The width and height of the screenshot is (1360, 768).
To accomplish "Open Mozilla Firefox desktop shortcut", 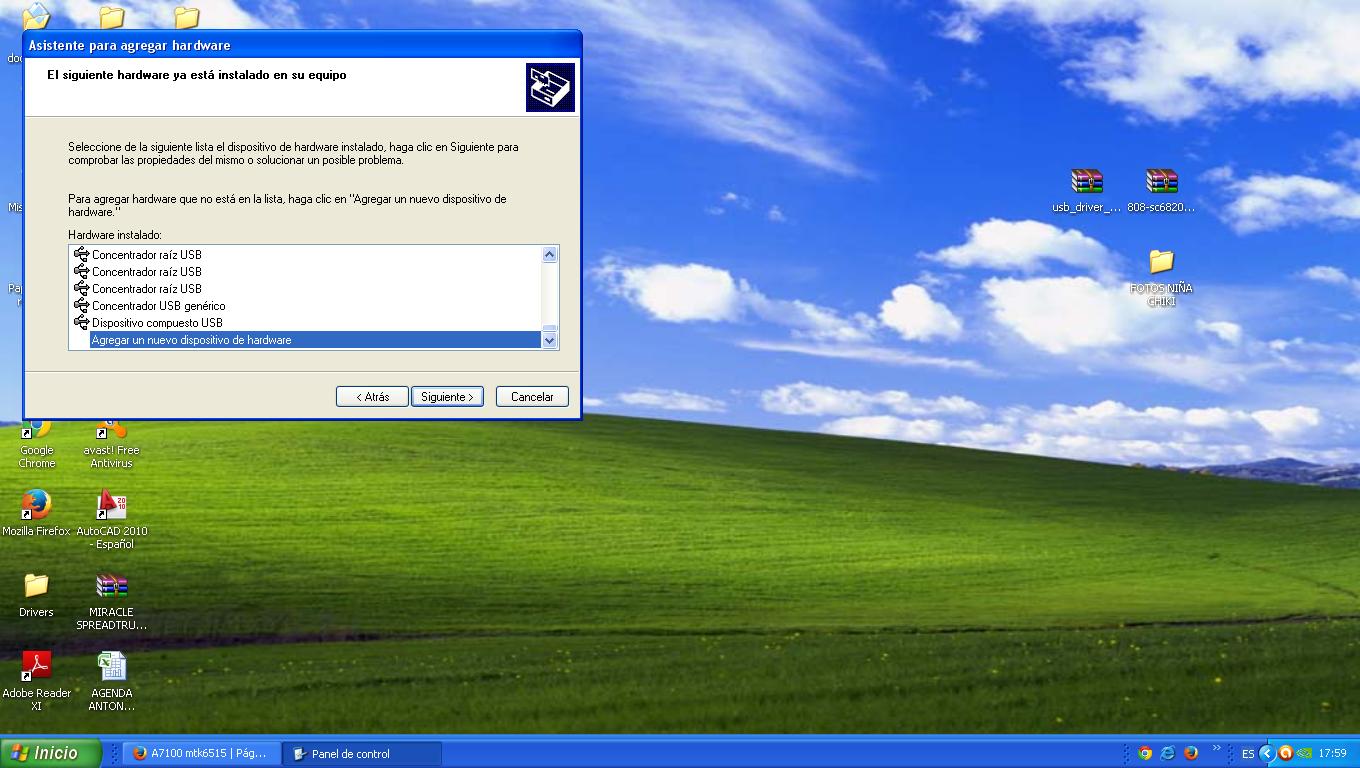I will pos(36,512).
